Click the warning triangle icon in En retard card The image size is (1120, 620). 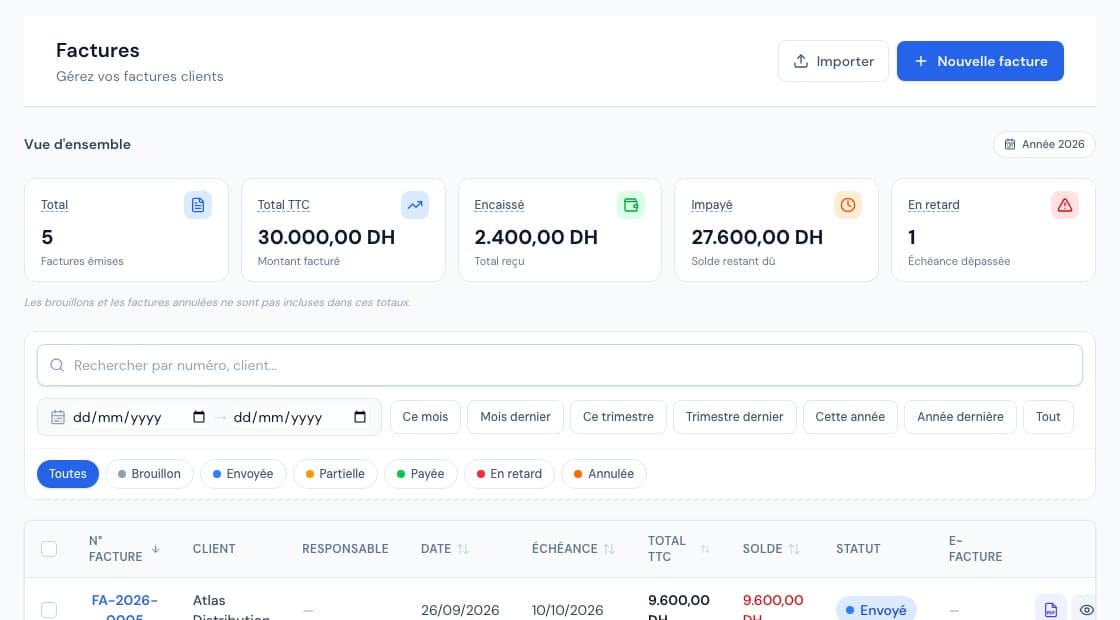[x=1065, y=205]
